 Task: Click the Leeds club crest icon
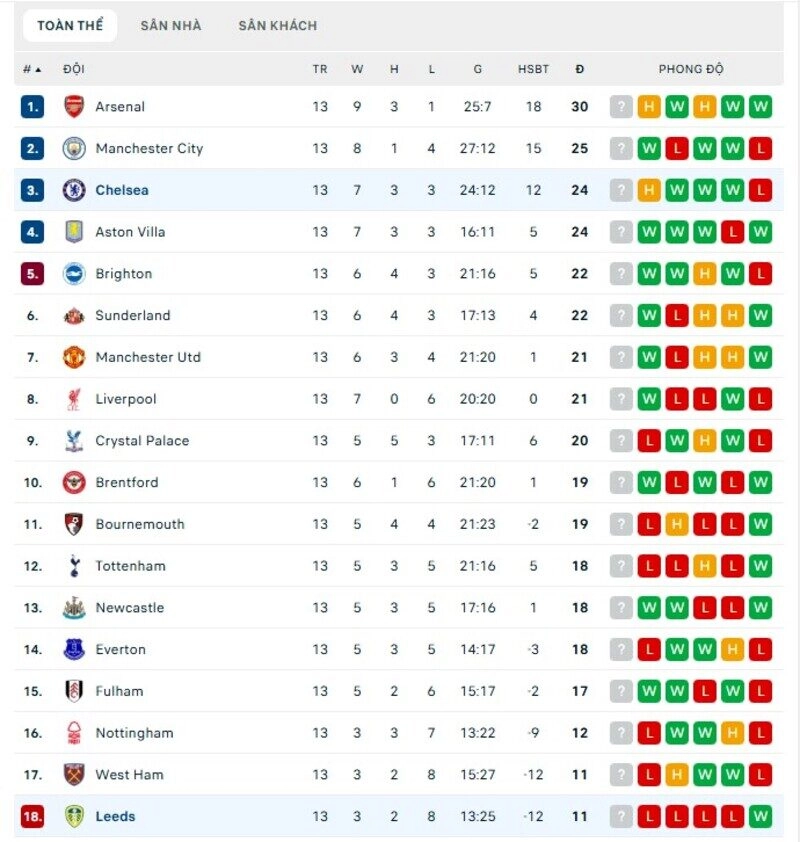click(x=76, y=816)
